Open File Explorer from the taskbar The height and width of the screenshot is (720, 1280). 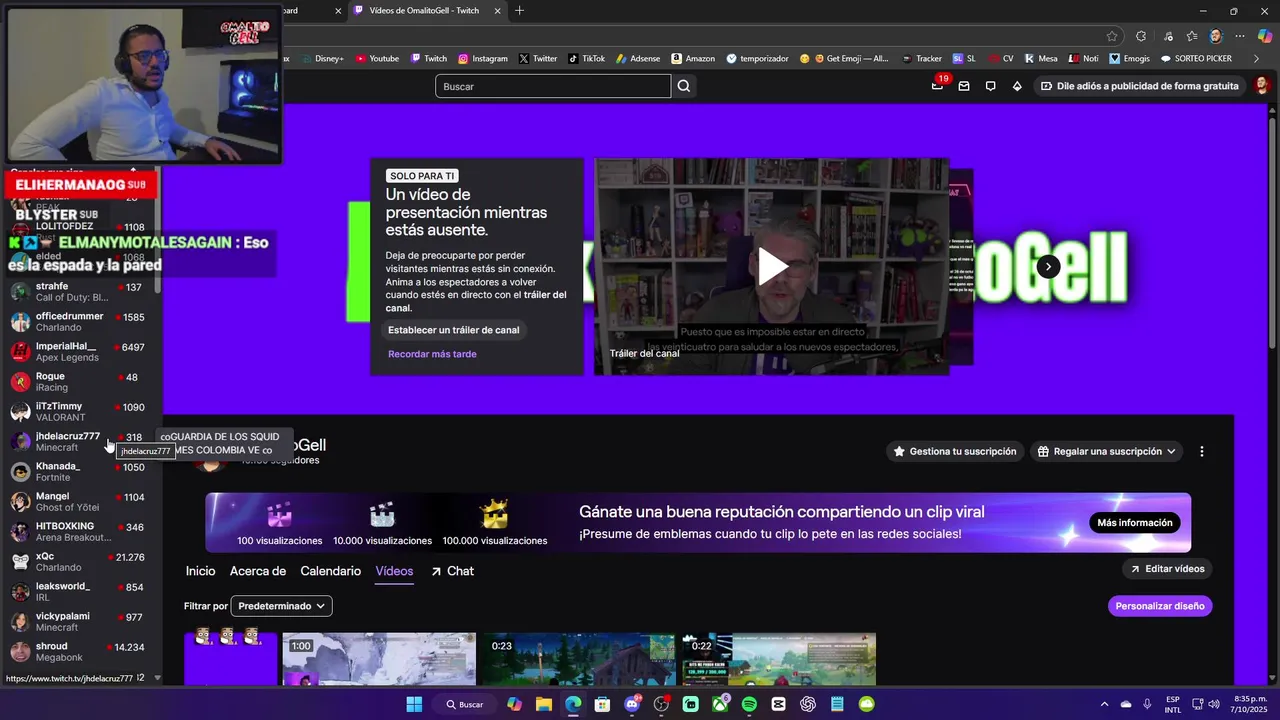(544, 704)
